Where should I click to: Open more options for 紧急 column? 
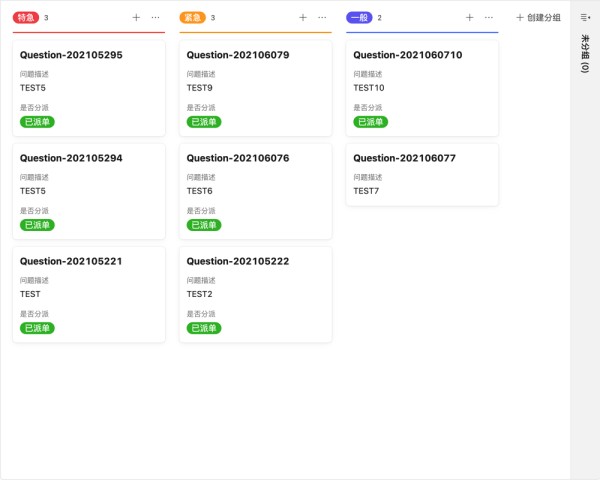tap(322, 17)
